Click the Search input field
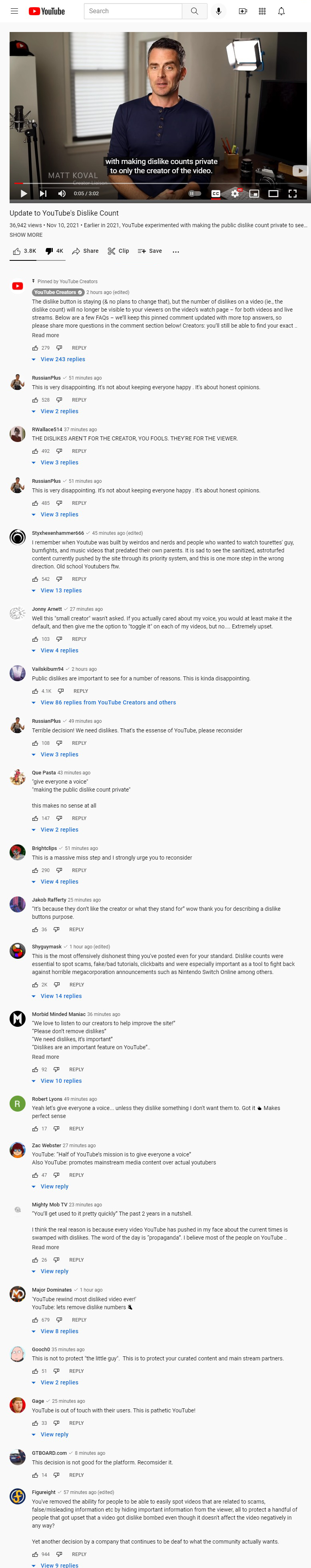Screen dimensions: 311x1568 click(133, 11)
